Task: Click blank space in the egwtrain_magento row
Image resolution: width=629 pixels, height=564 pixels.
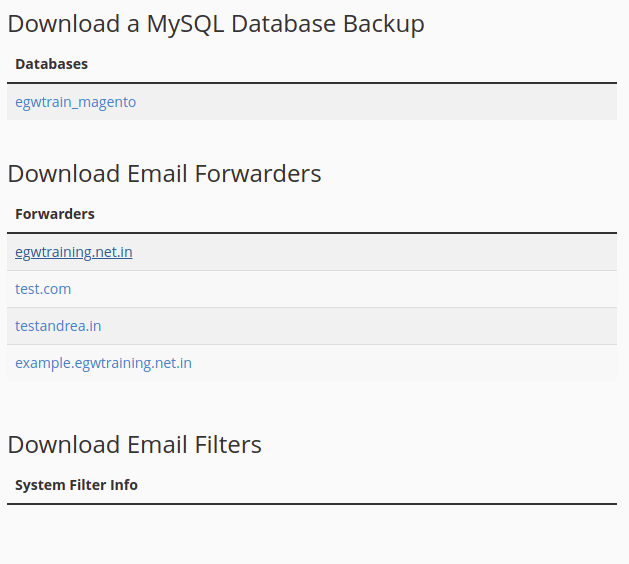Action: (x=400, y=102)
